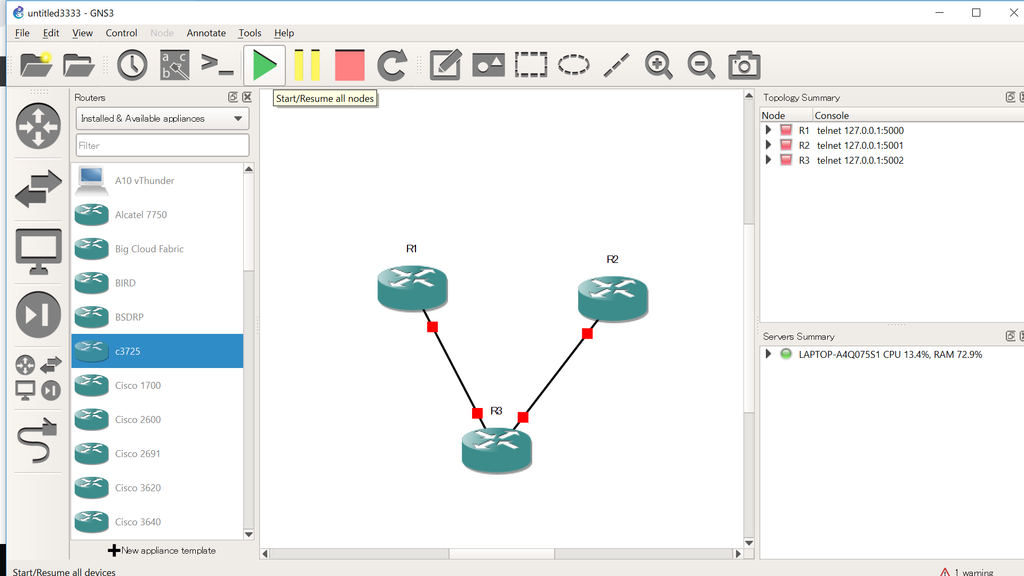This screenshot has width=1024, height=576.
Task: Expand R1 node in Topology Summary
Action: coord(768,130)
